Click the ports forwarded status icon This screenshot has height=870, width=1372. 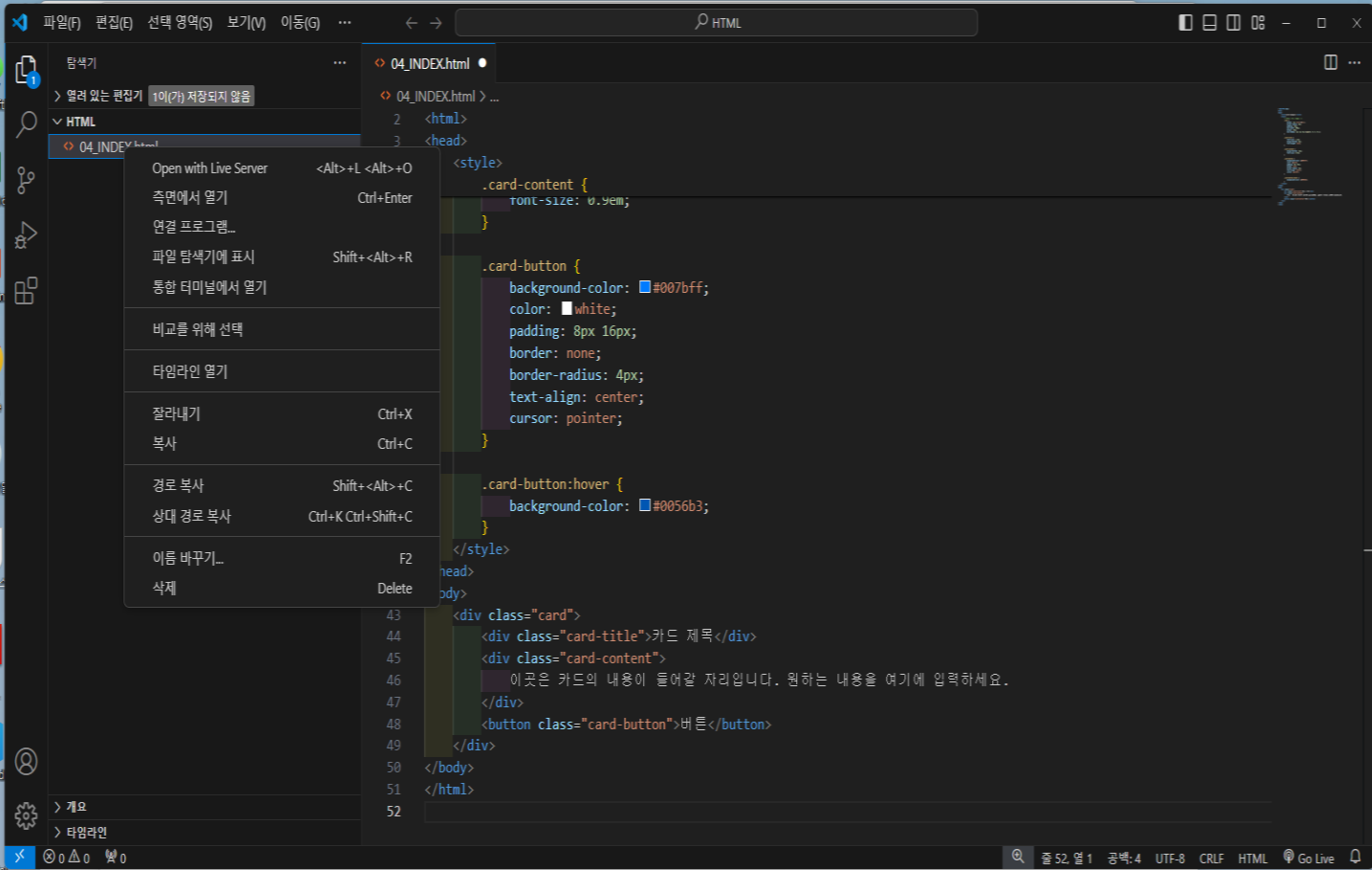(x=116, y=858)
